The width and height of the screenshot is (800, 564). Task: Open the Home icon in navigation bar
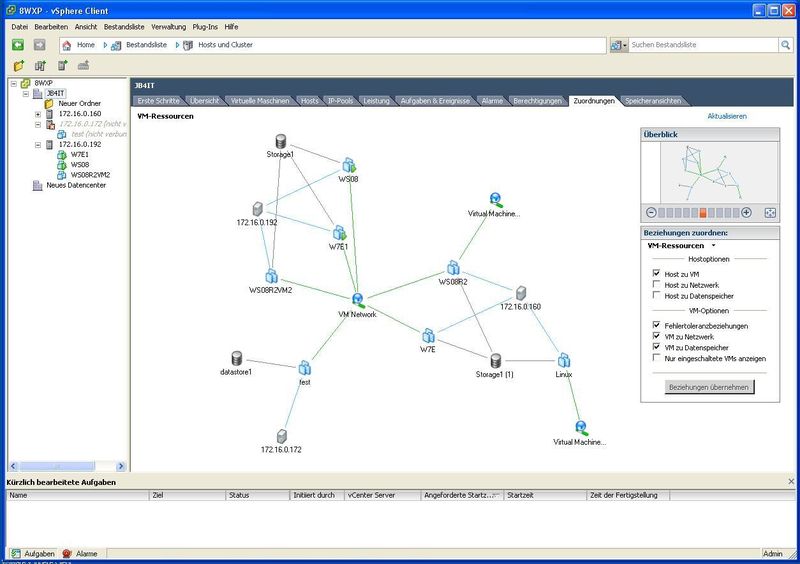click(x=66, y=45)
